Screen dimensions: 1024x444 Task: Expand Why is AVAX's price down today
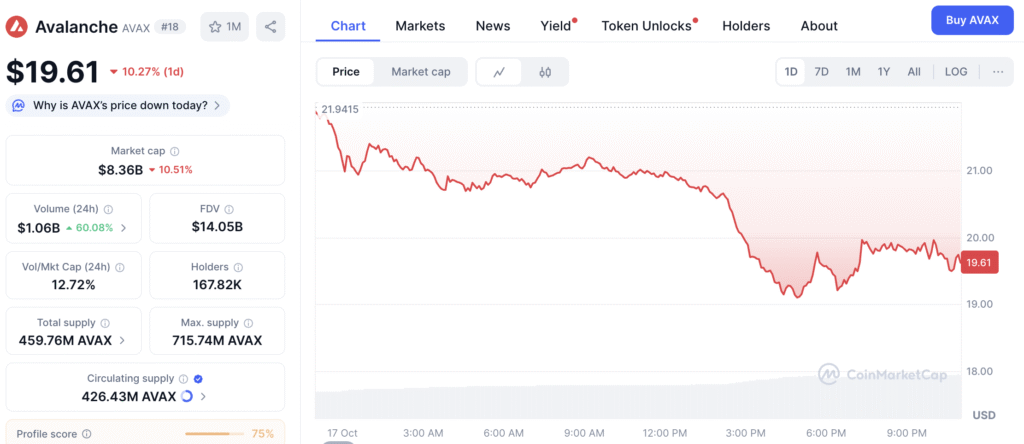click(x=118, y=105)
